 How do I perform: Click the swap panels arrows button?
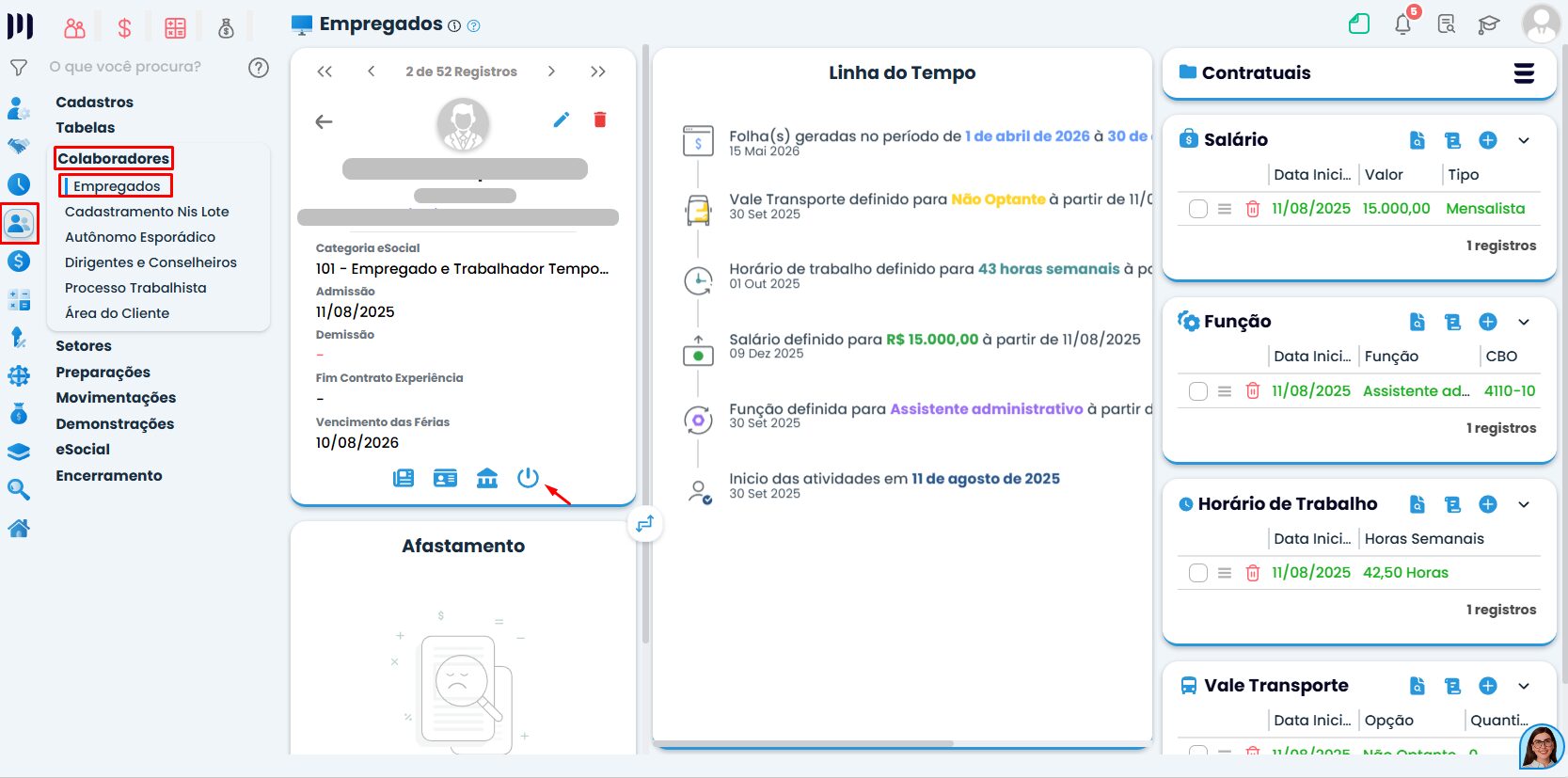tap(645, 524)
